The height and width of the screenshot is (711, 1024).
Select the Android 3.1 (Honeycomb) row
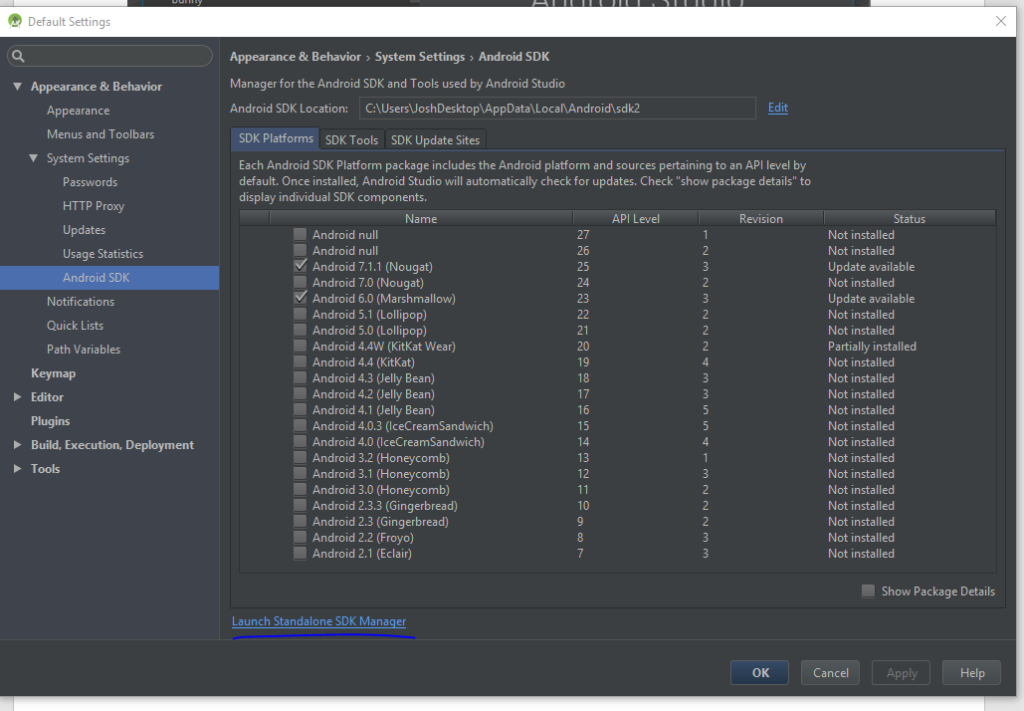617,473
